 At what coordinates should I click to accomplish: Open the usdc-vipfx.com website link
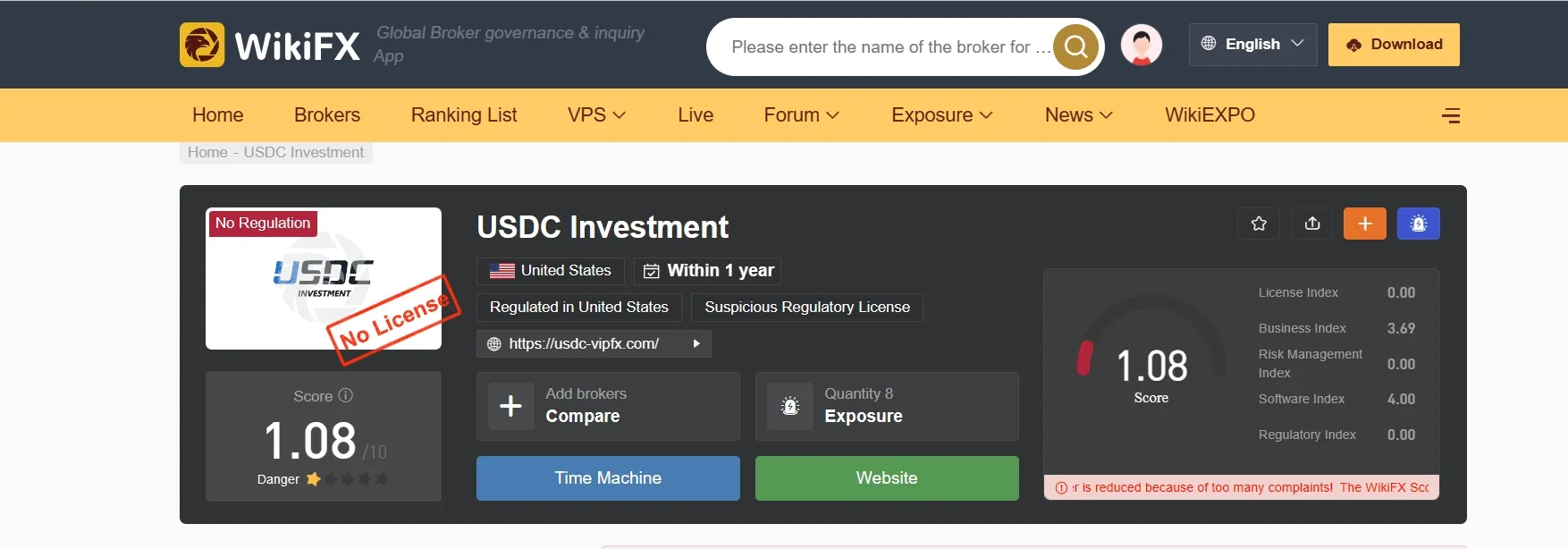584,343
